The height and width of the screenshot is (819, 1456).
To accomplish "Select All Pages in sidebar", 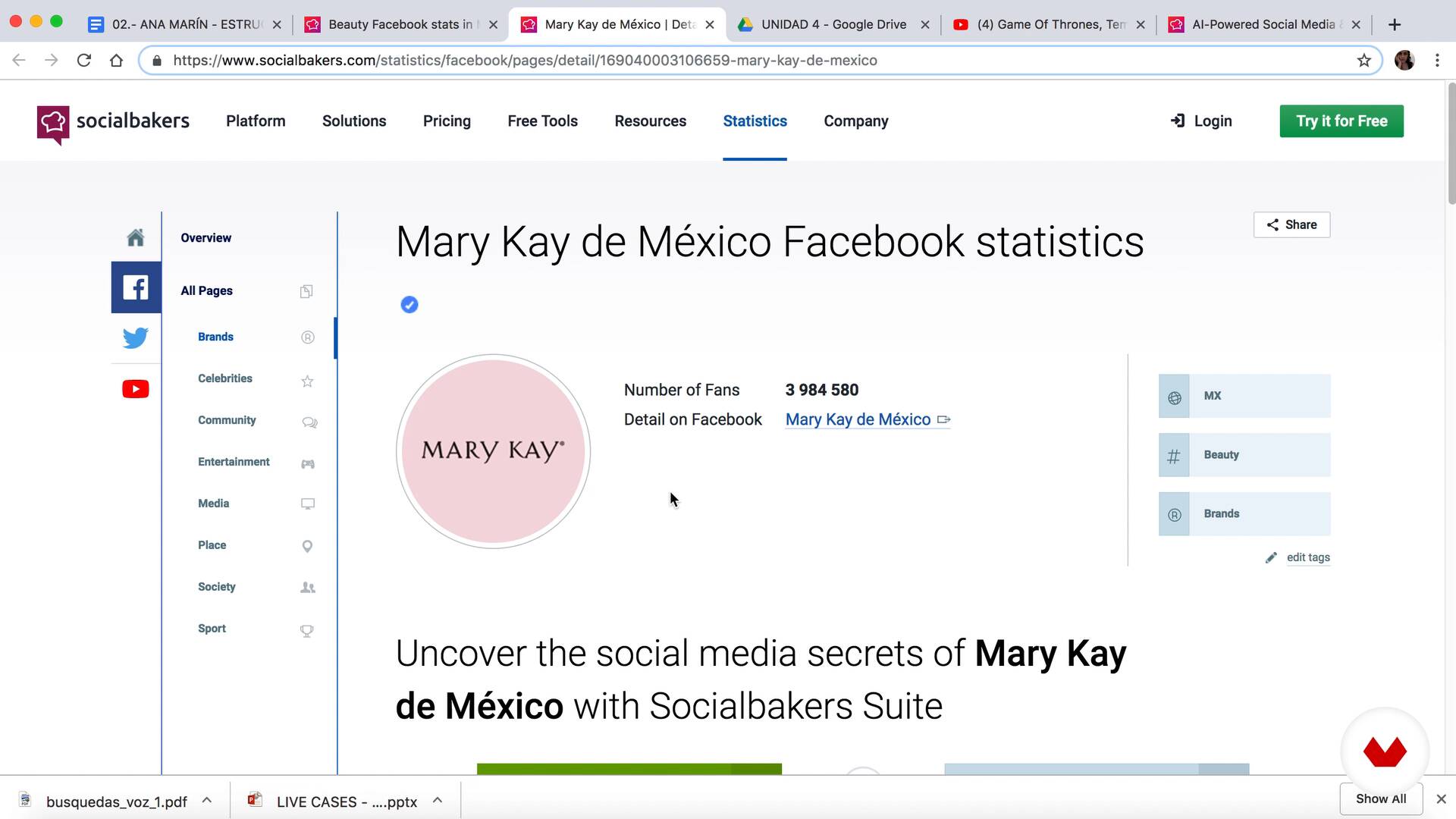I will coord(206,291).
